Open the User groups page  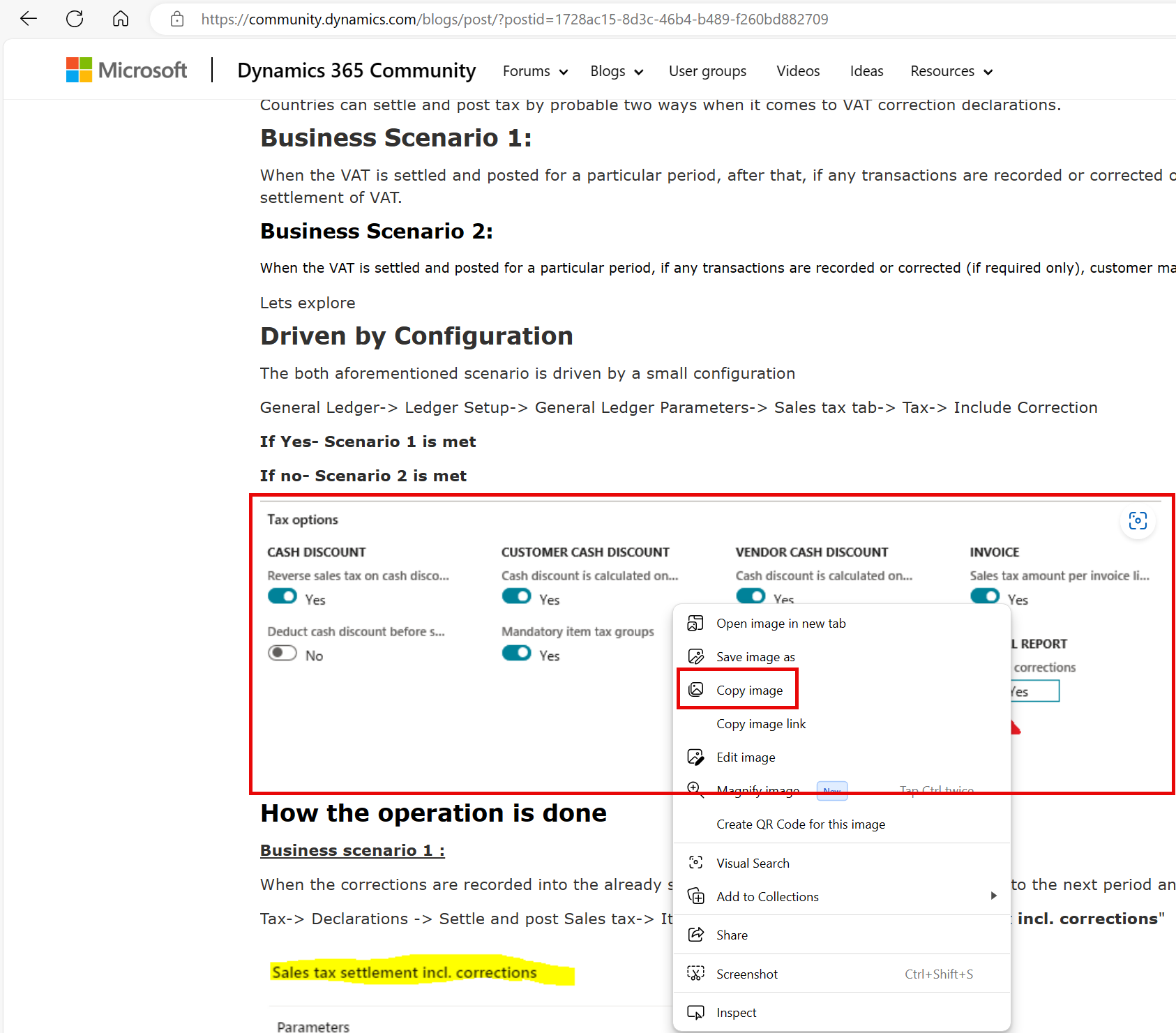[x=707, y=71]
